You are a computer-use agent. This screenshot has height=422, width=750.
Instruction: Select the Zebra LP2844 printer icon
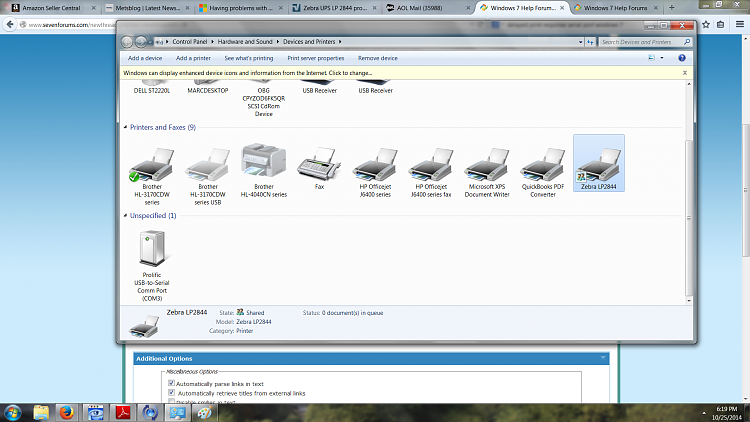599,163
